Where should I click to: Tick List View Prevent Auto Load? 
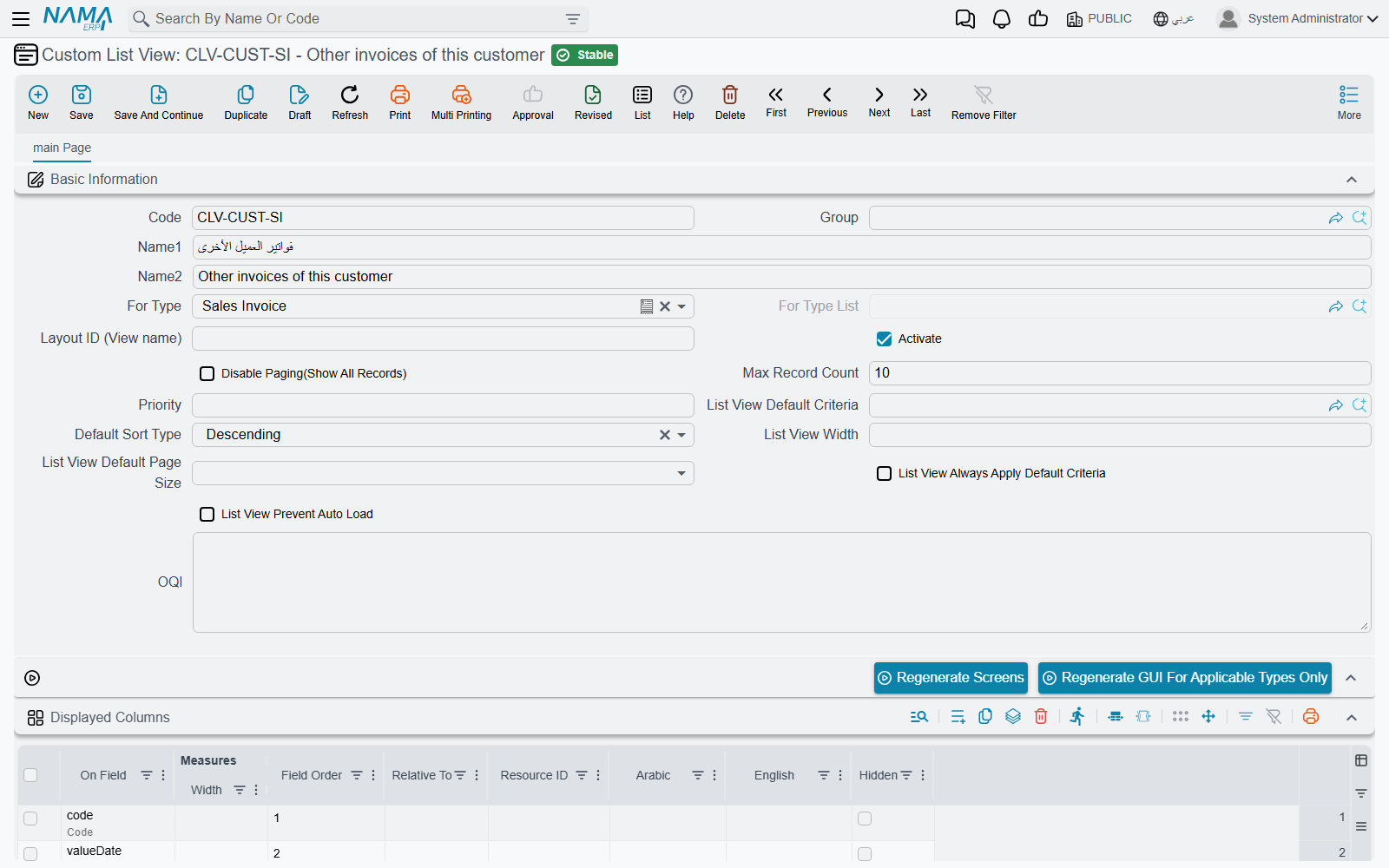(x=207, y=514)
